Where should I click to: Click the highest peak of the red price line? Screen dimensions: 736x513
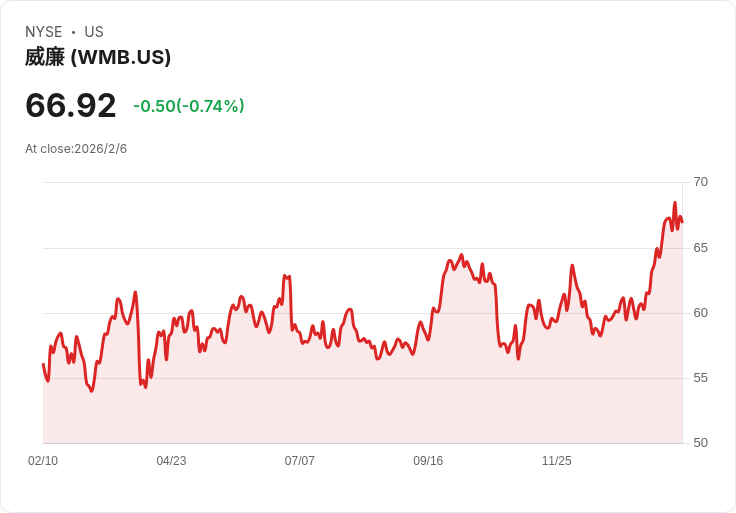point(675,203)
